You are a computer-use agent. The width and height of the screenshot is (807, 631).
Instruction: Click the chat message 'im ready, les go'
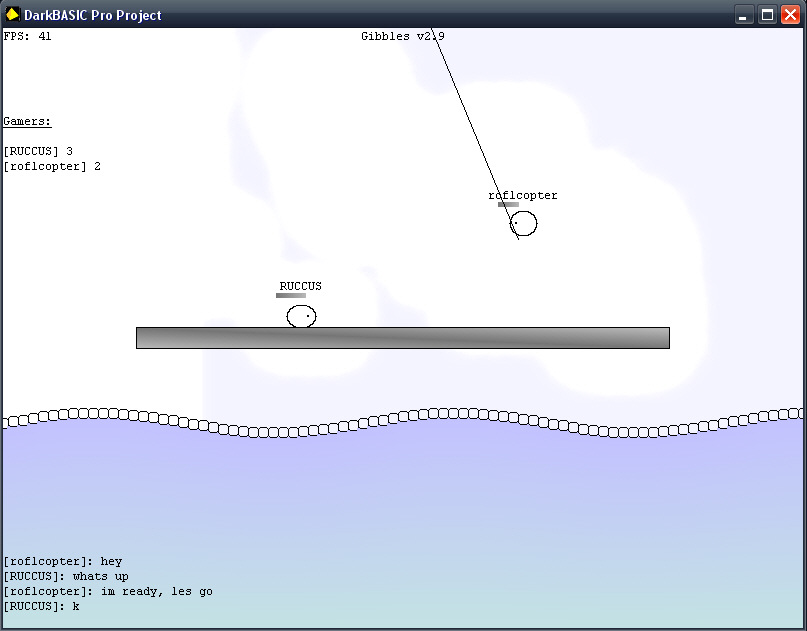pyautogui.click(x=108, y=591)
